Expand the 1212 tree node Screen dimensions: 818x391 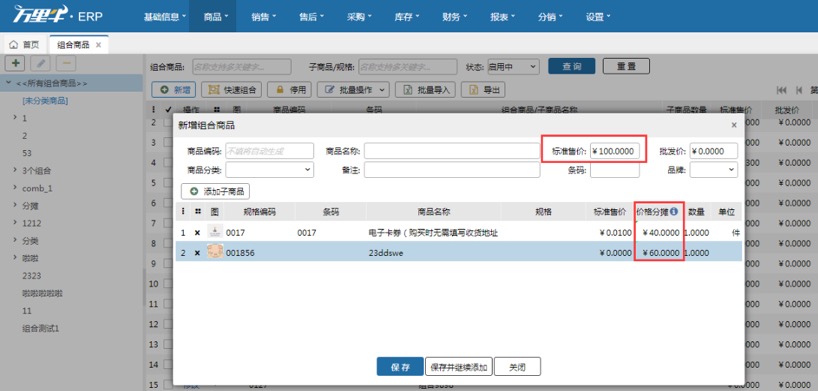(15, 223)
